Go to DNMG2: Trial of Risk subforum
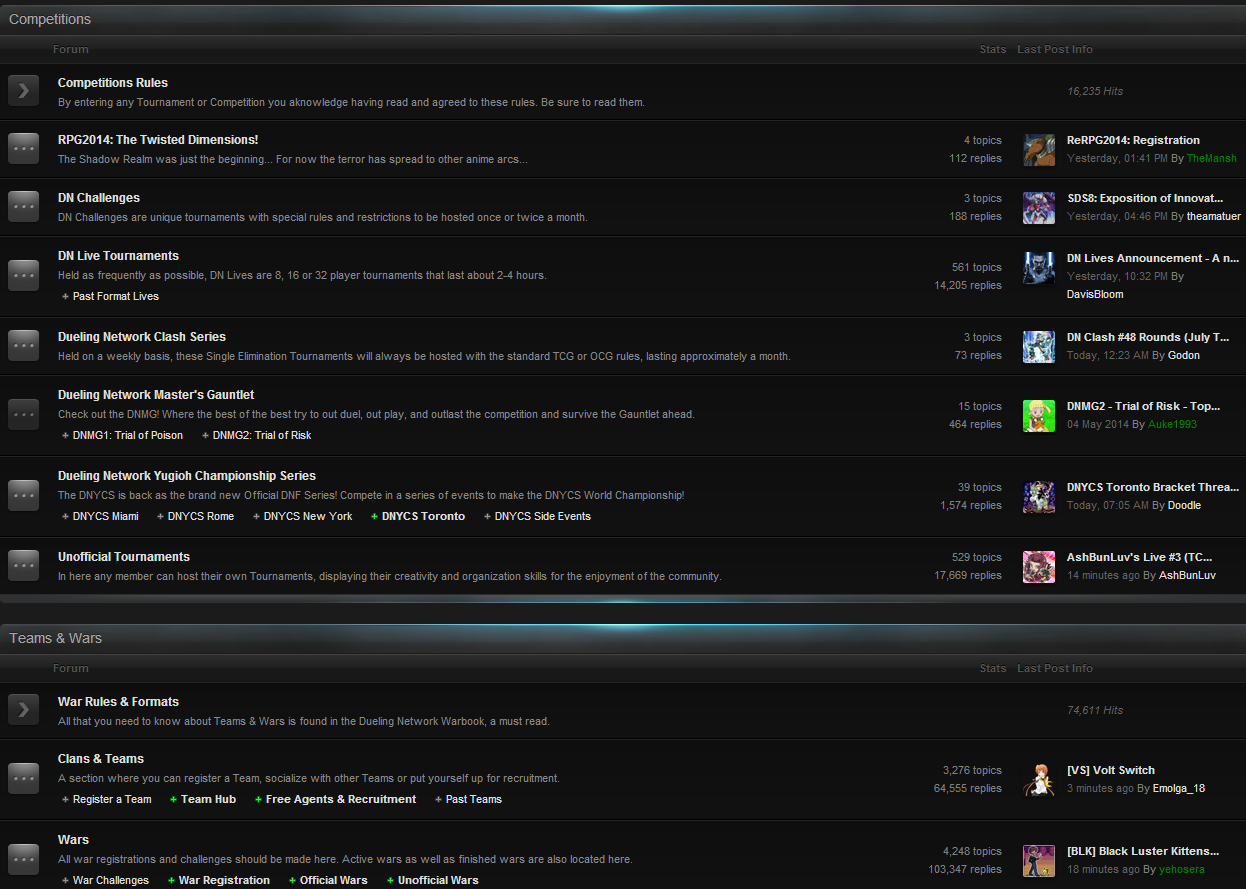This screenshot has height=889, width=1246. coord(262,435)
